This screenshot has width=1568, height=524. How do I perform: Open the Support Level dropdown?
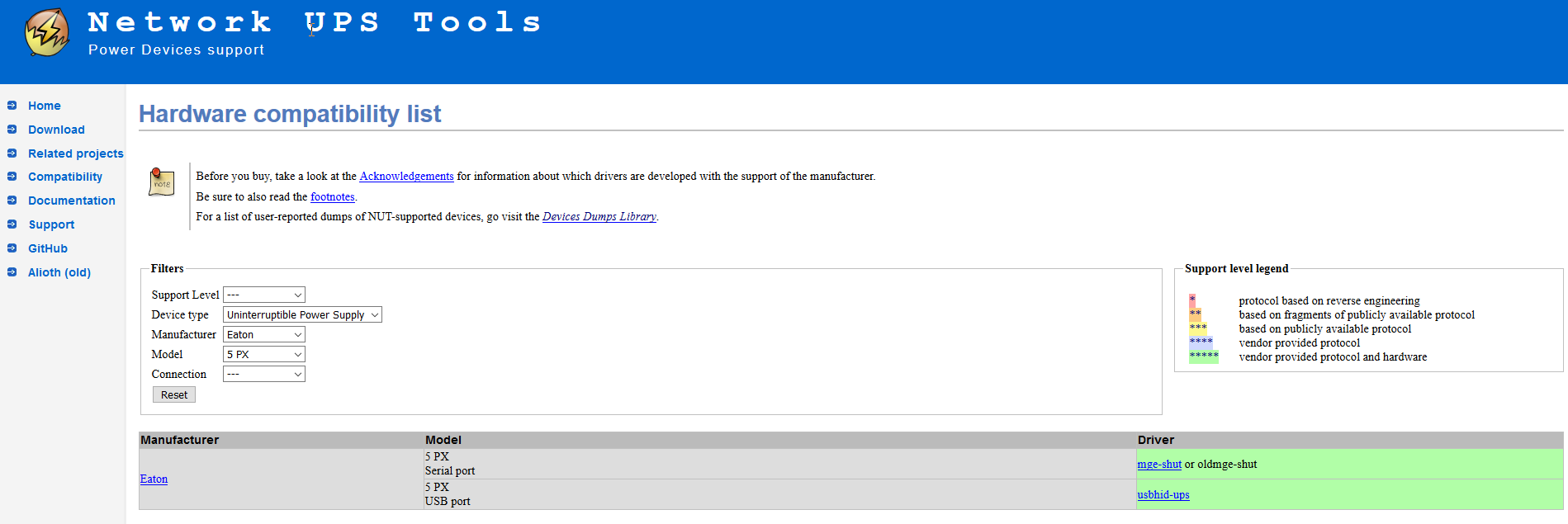[x=264, y=295]
